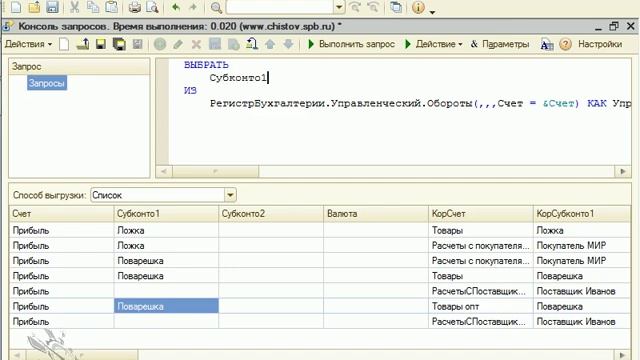Click the delete X icon

point(196,44)
